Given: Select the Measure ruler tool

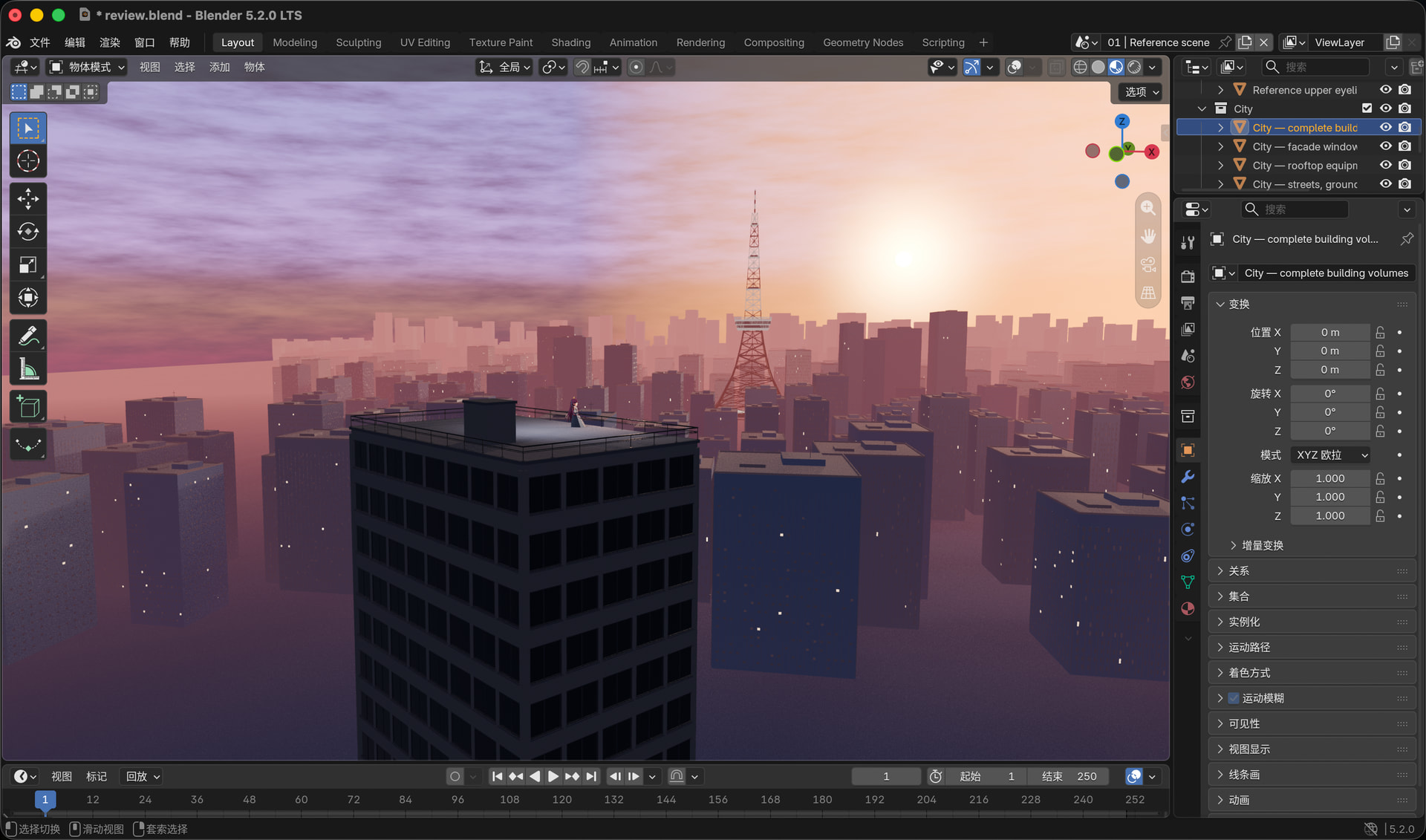Looking at the screenshot, I should 28,369.
